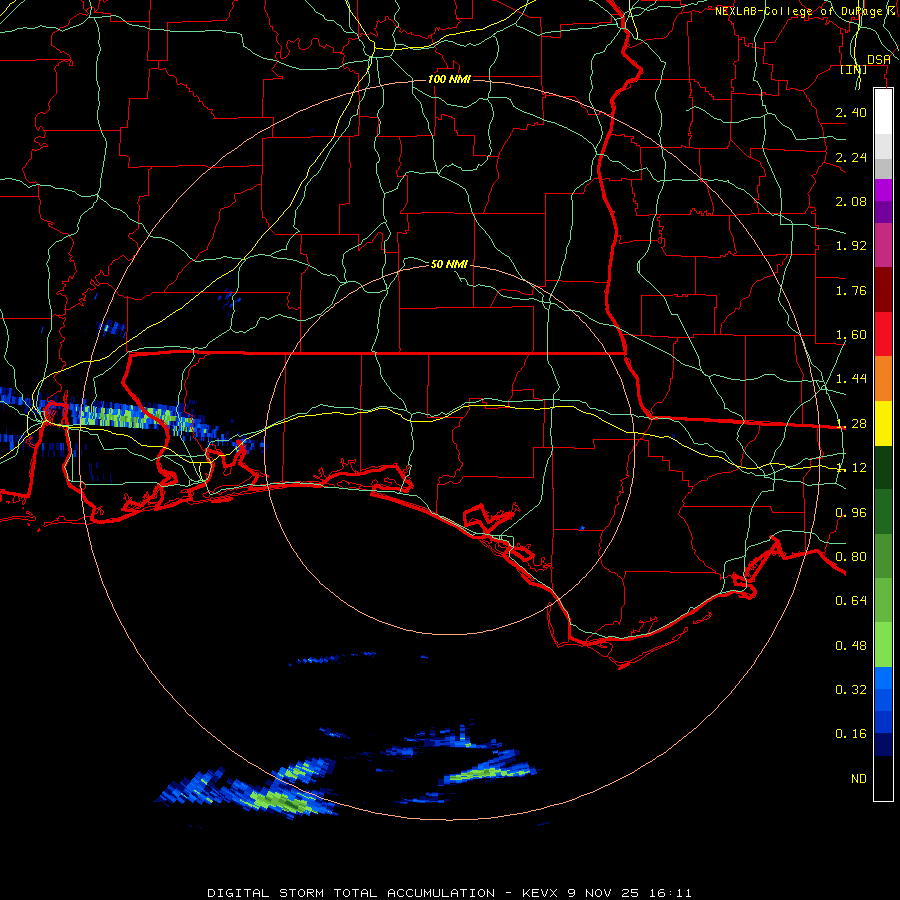The height and width of the screenshot is (900, 900).
Task: Pick the white swatch in the color scale
Action: click(883, 112)
